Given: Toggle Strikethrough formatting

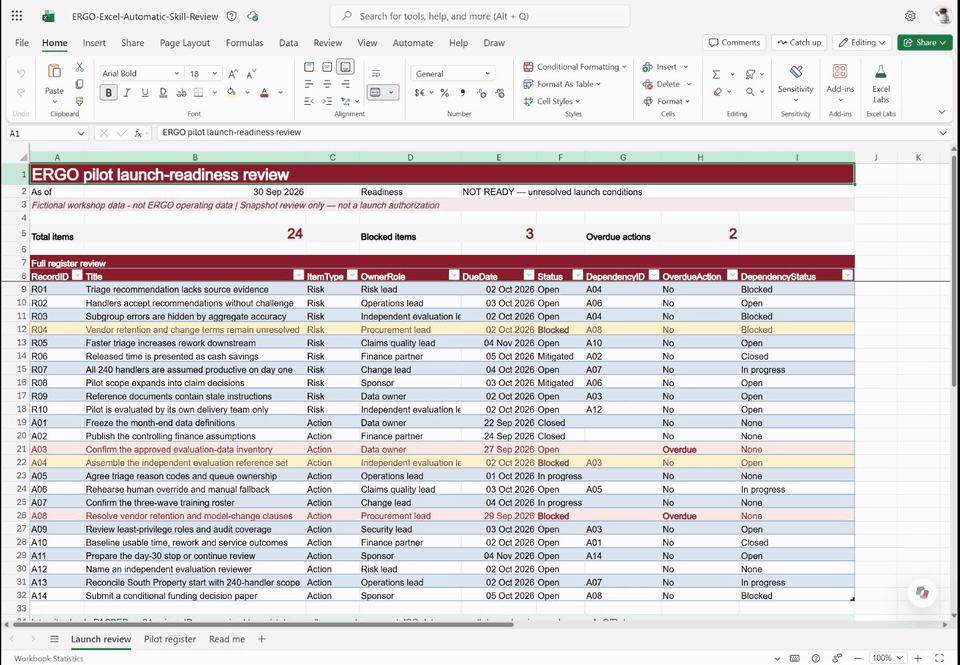Looking at the screenshot, I should 181,92.
